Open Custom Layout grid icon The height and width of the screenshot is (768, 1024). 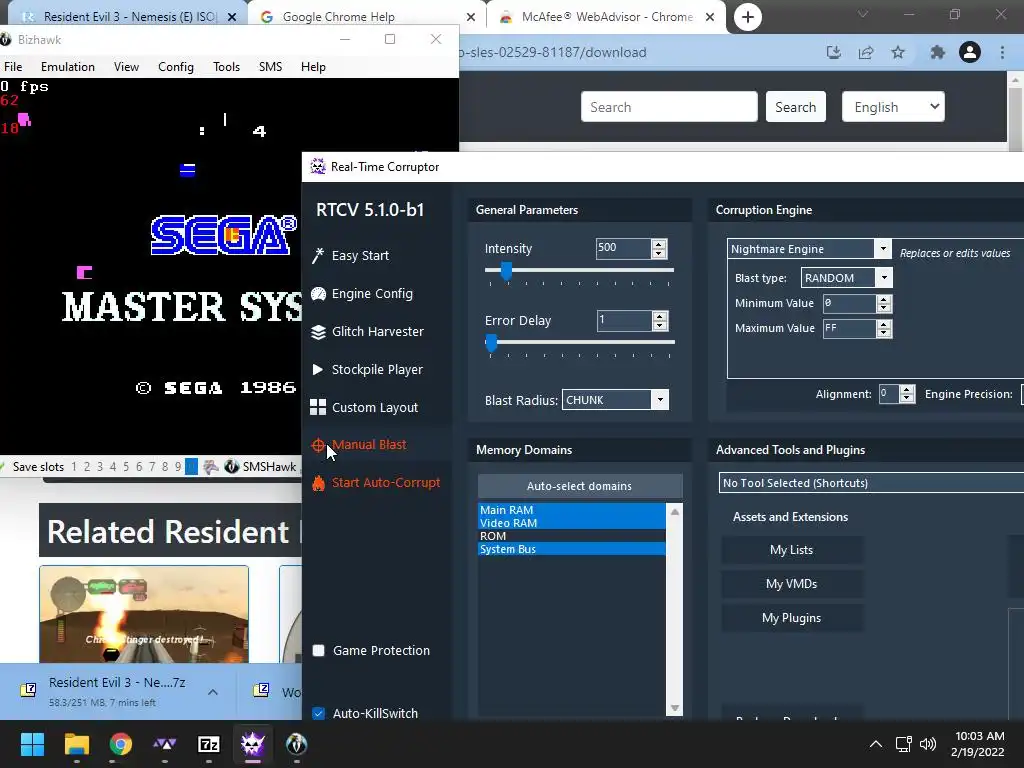(x=318, y=408)
